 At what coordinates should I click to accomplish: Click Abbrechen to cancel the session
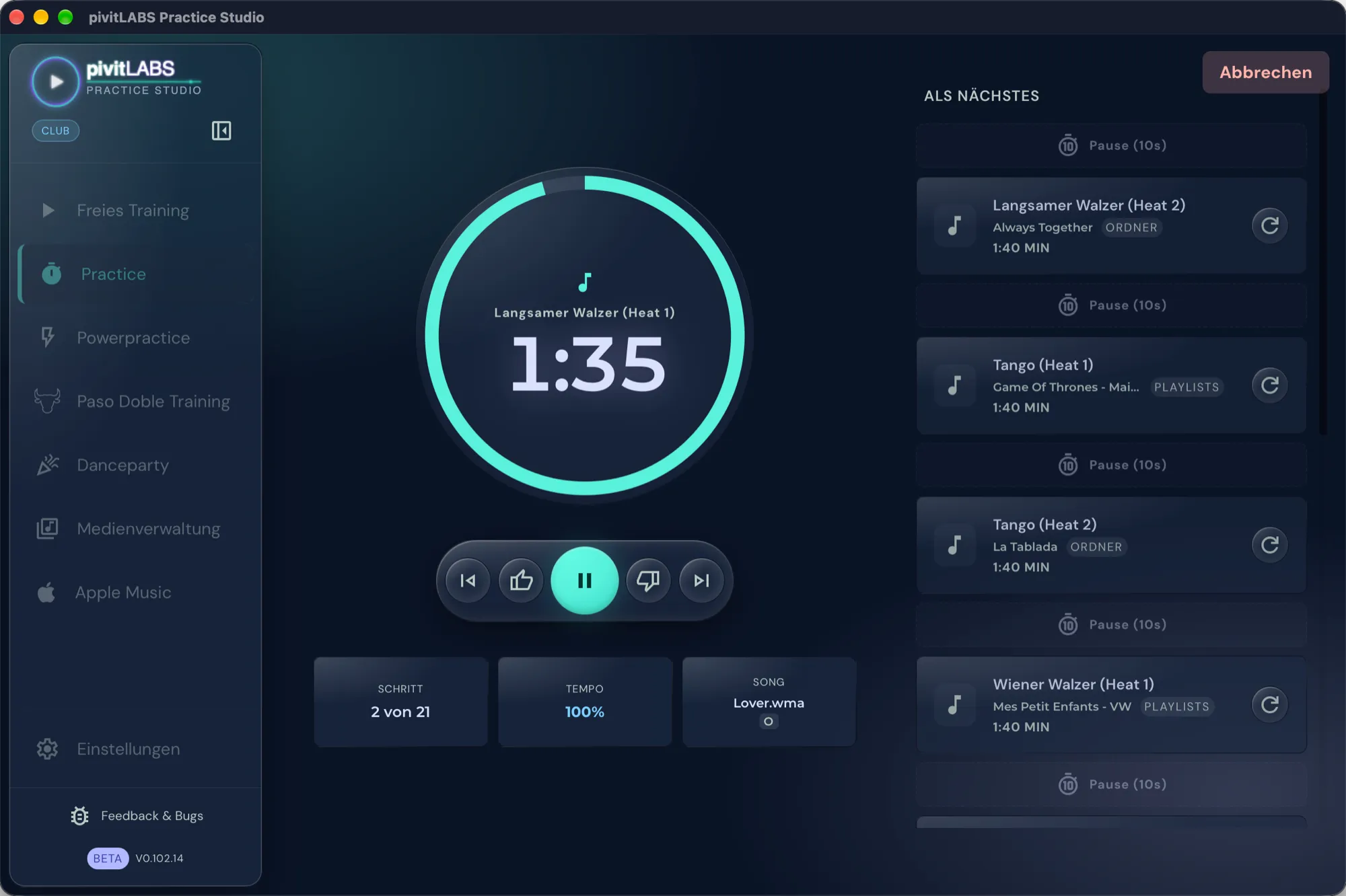click(1265, 72)
